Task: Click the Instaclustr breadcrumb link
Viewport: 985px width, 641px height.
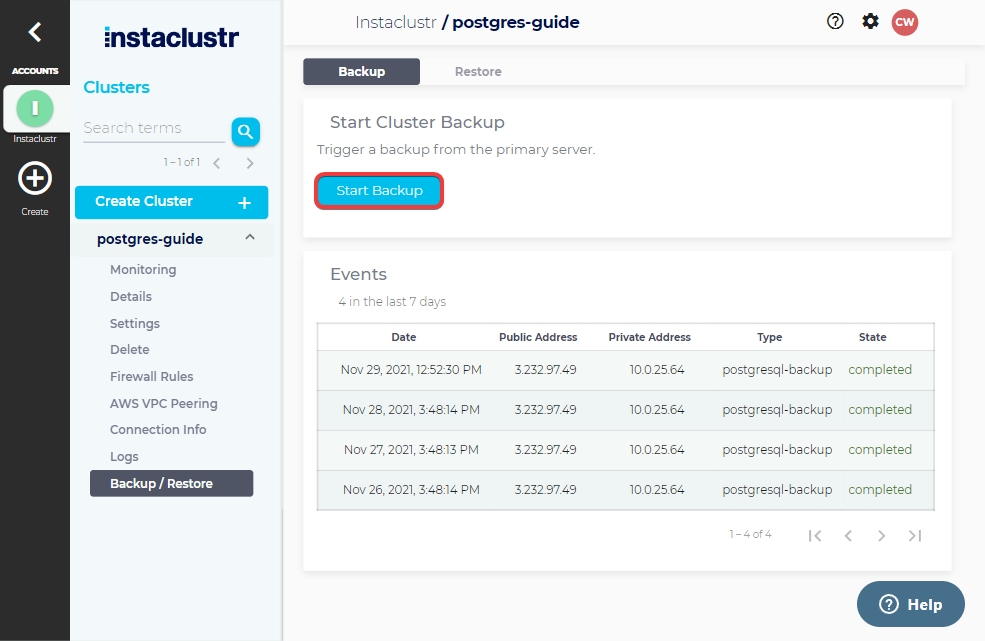Action: click(x=395, y=23)
